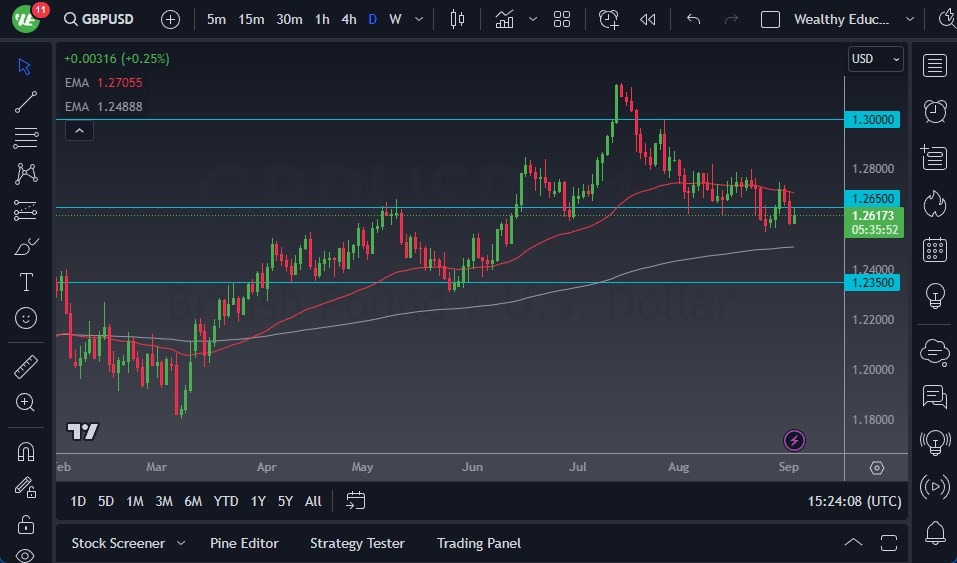Select the trend line drawing tool
The image size is (957, 563).
(26, 101)
